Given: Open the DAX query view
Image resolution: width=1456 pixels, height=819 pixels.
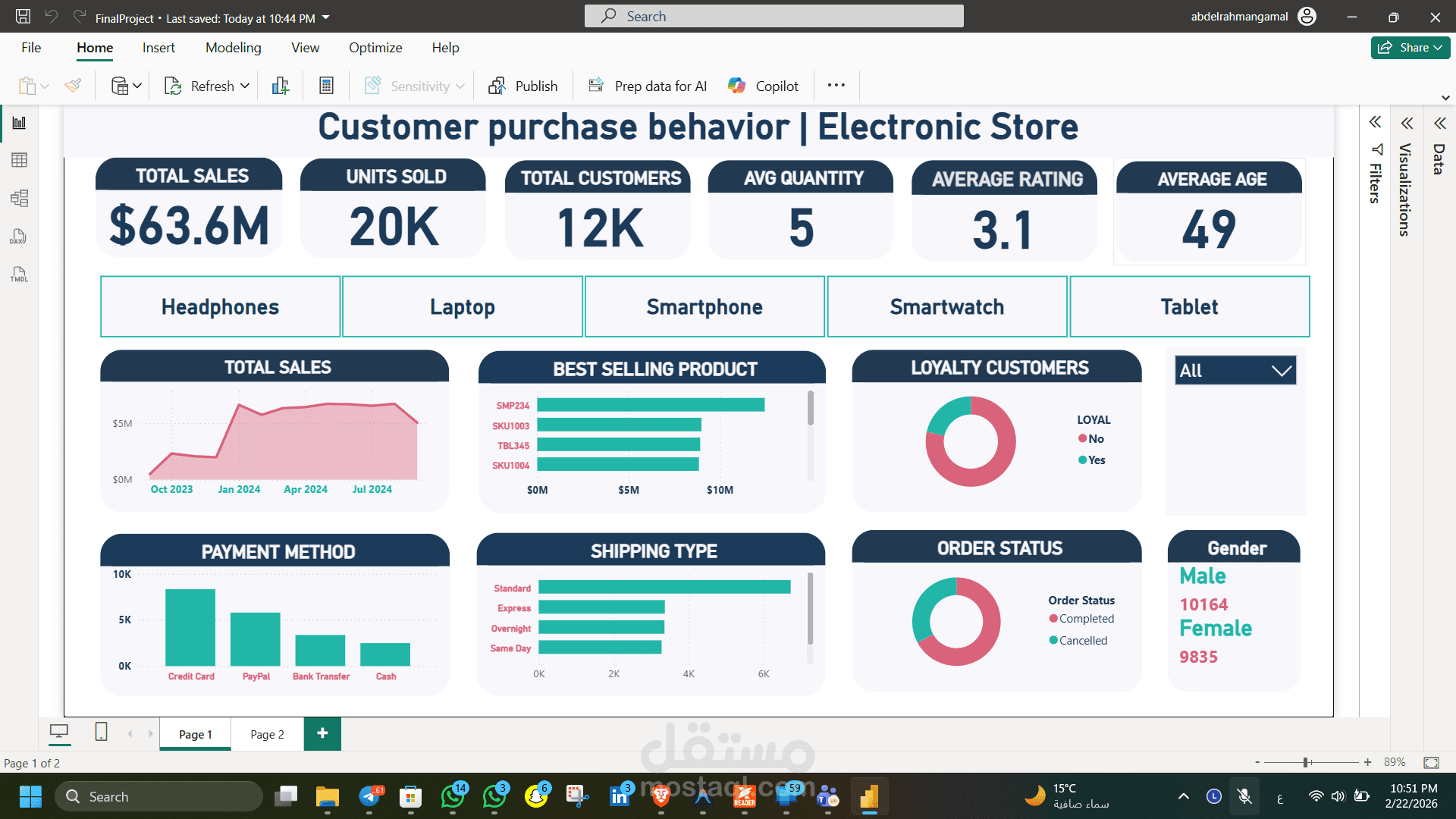Looking at the screenshot, I should [x=19, y=237].
